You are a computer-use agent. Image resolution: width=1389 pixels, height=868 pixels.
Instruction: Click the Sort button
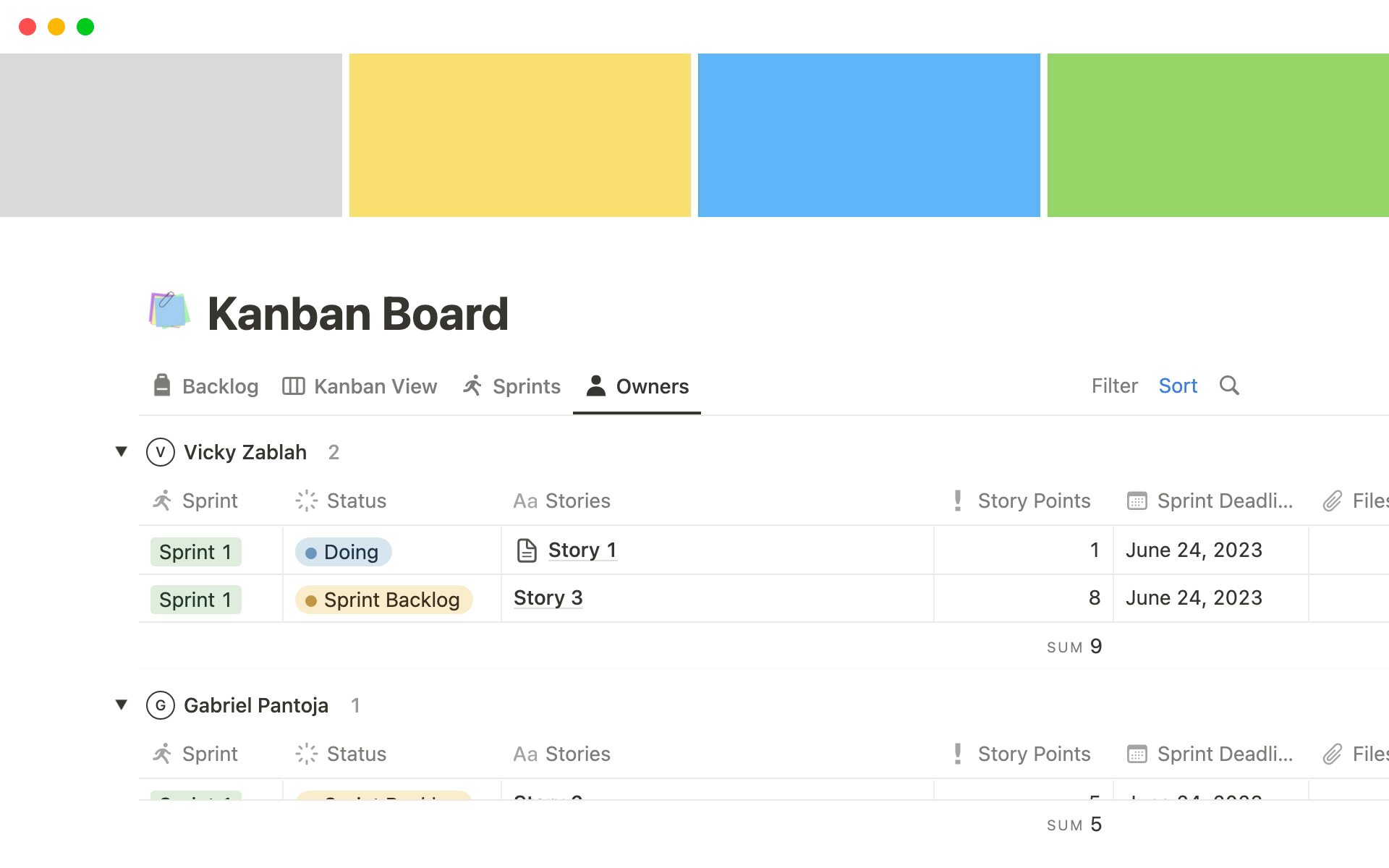point(1178,386)
